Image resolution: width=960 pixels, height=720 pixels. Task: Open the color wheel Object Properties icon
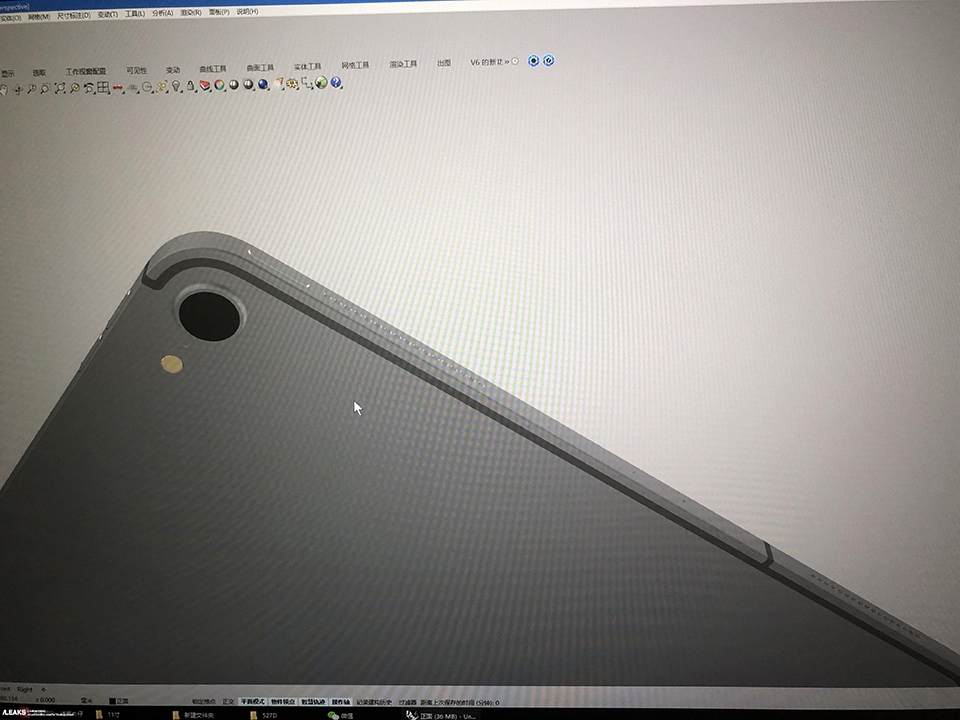click(219, 85)
